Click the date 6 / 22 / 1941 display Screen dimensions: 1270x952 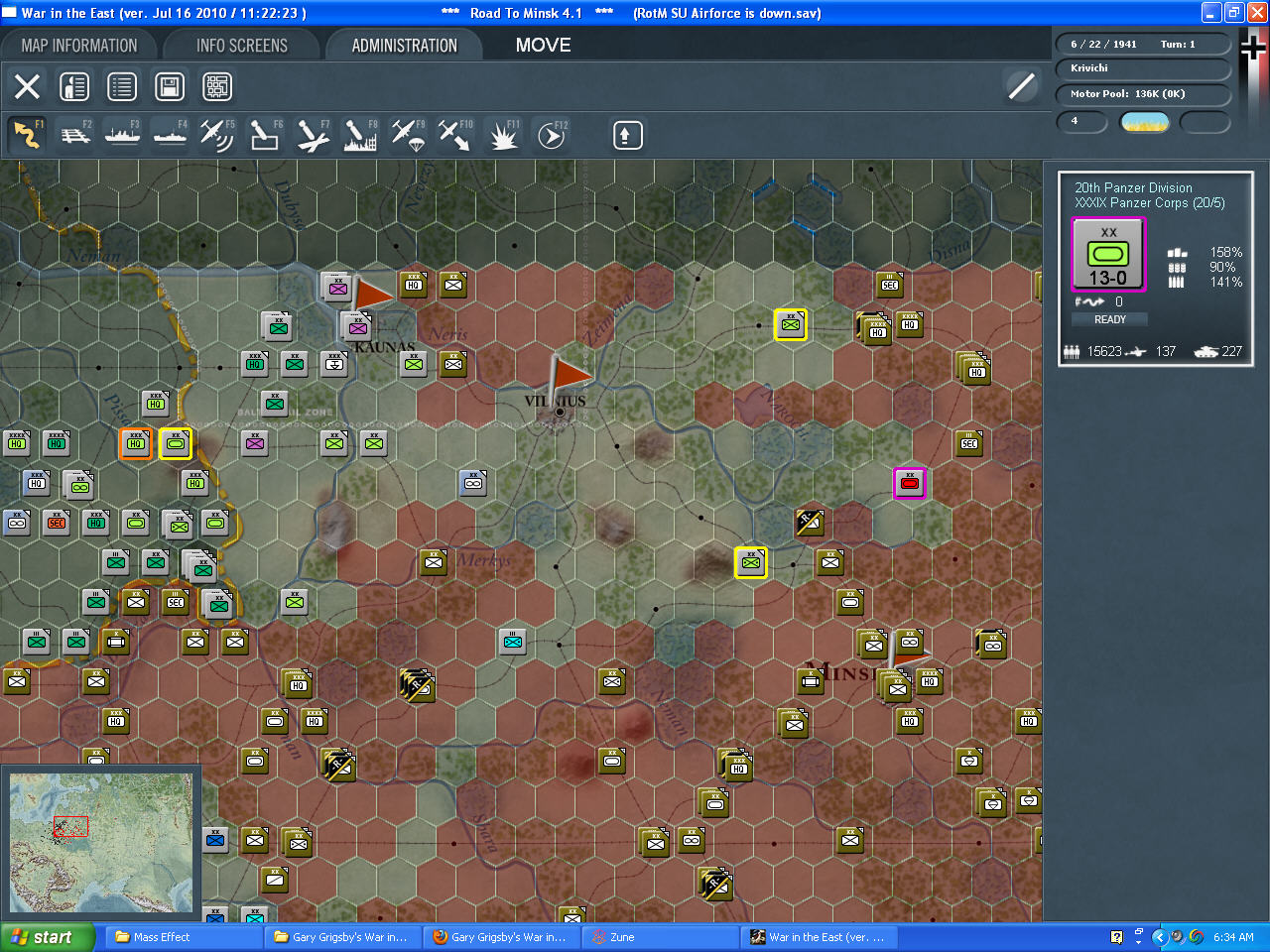1103,44
